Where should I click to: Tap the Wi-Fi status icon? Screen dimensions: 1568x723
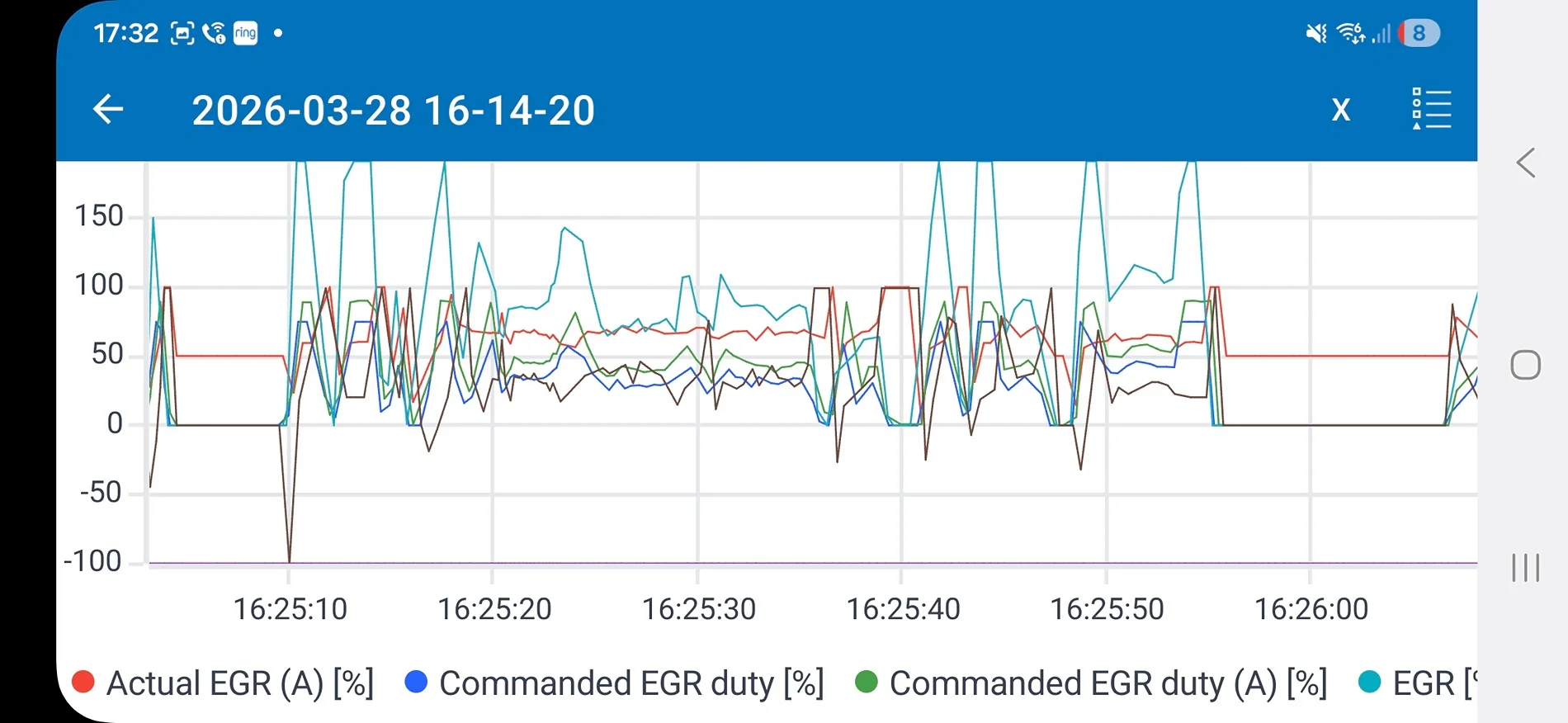pyautogui.click(x=1351, y=33)
